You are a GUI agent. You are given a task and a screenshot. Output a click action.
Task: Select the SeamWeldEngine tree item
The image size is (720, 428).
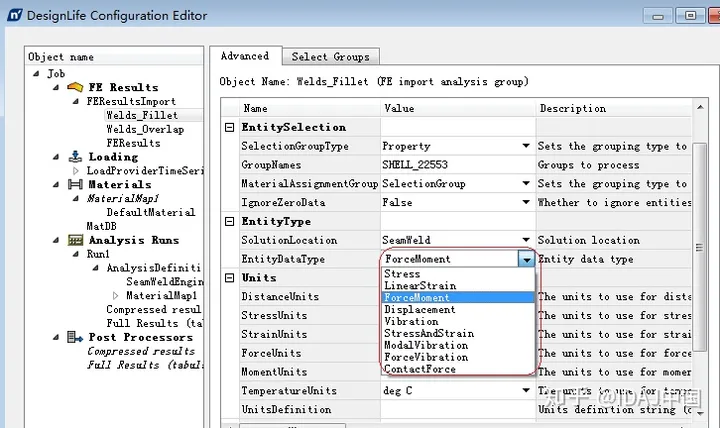[164, 282]
